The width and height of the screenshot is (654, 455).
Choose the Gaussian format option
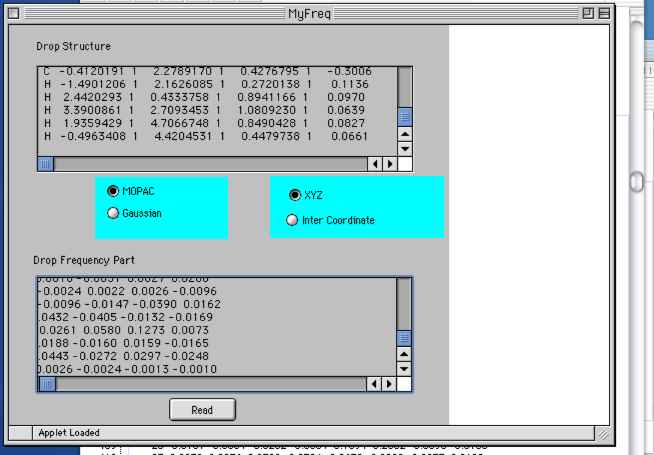(x=113, y=213)
